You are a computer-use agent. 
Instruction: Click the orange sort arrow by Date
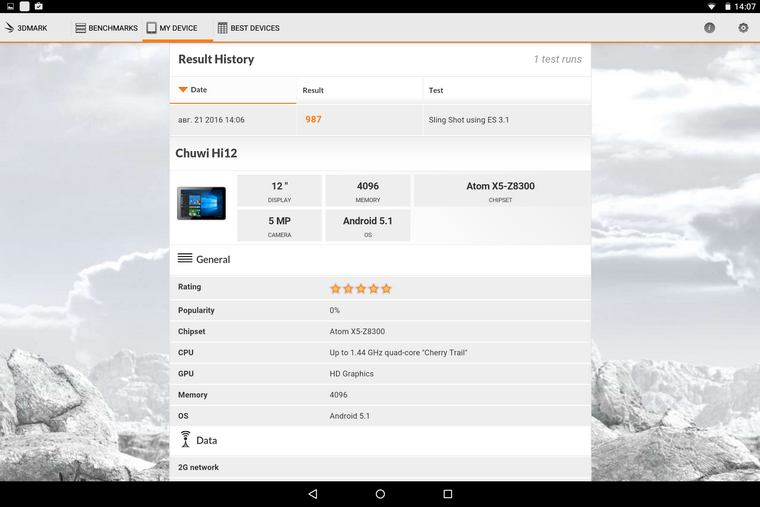183,90
